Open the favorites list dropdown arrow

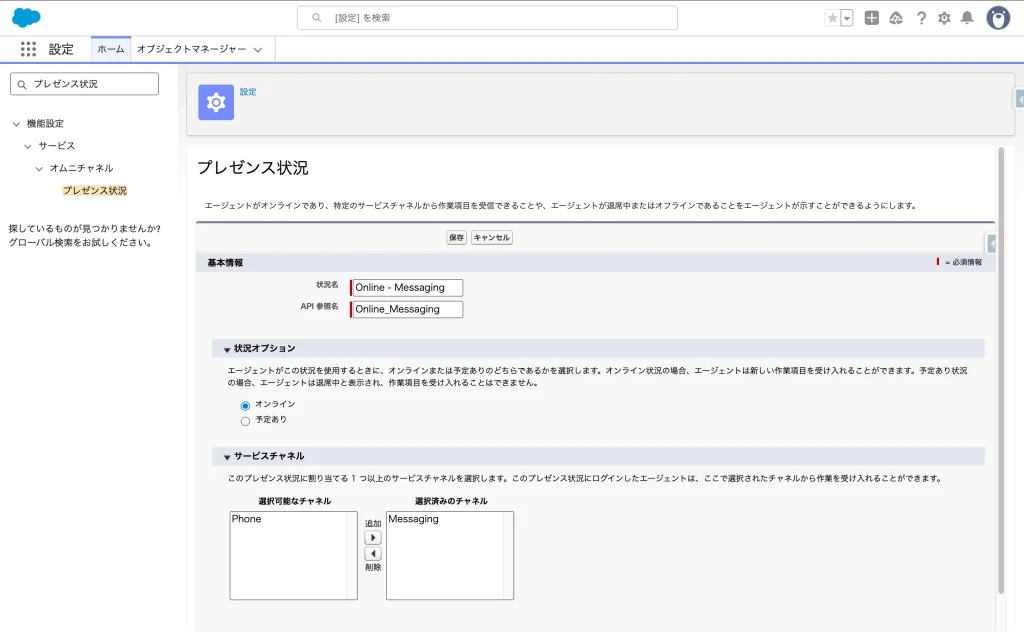(x=847, y=18)
